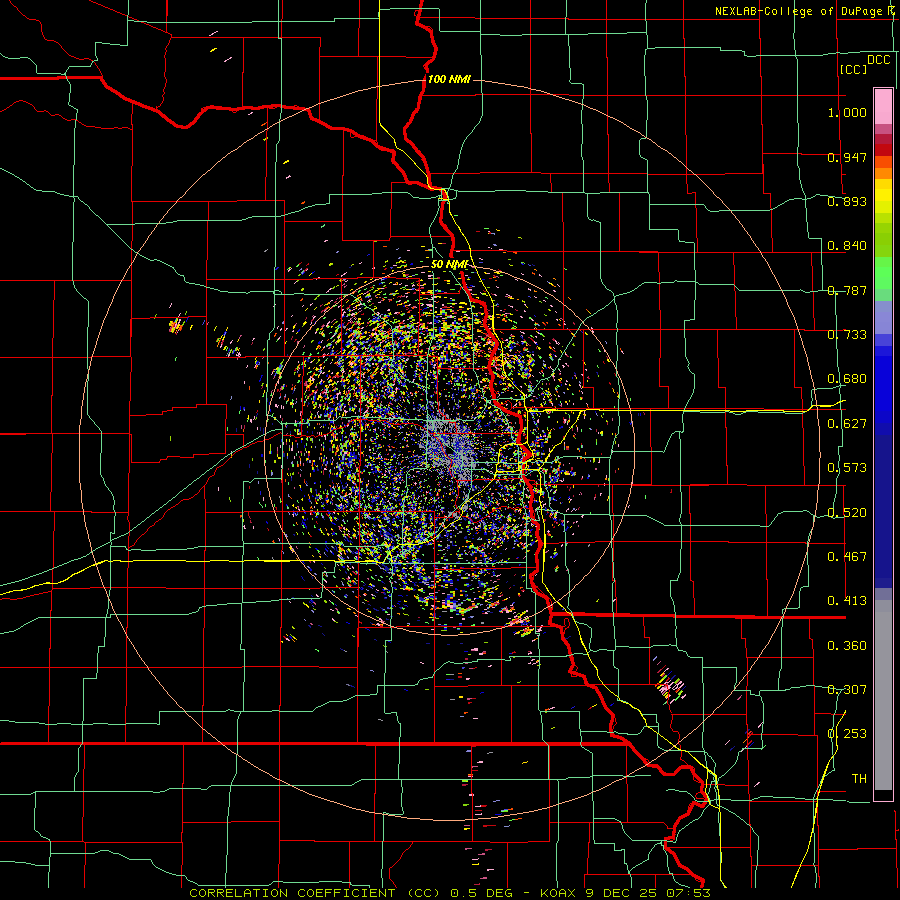Click the 0.467 legend value
Screen dimensions: 900x900
click(x=847, y=557)
